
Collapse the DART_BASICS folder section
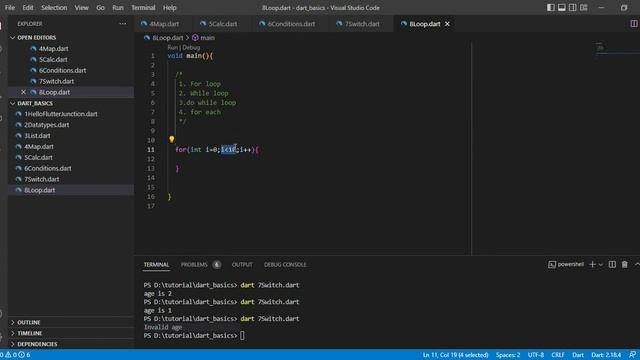(71, 103)
